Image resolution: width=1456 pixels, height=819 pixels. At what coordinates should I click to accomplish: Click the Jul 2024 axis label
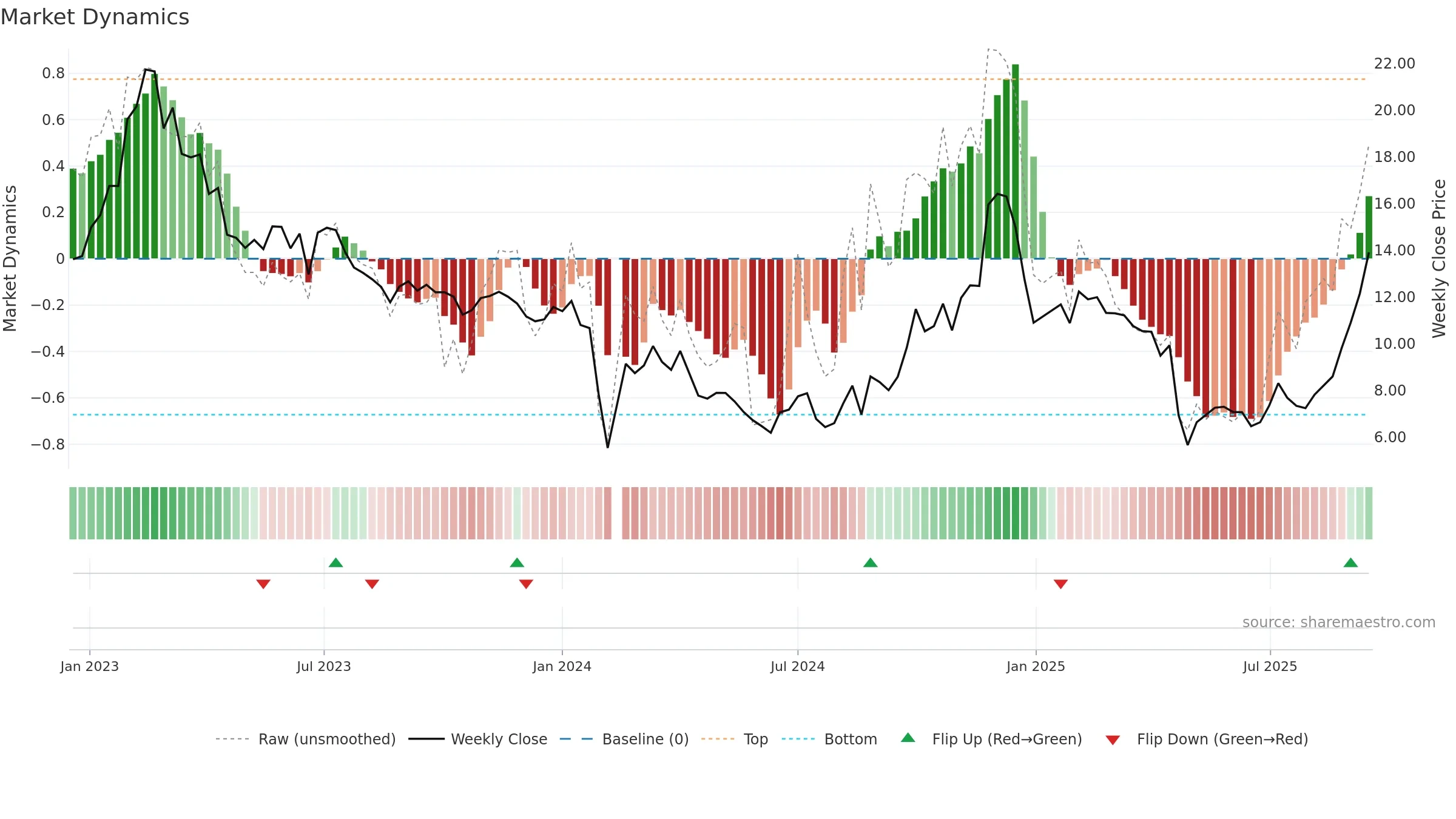pyautogui.click(x=798, y=666)
